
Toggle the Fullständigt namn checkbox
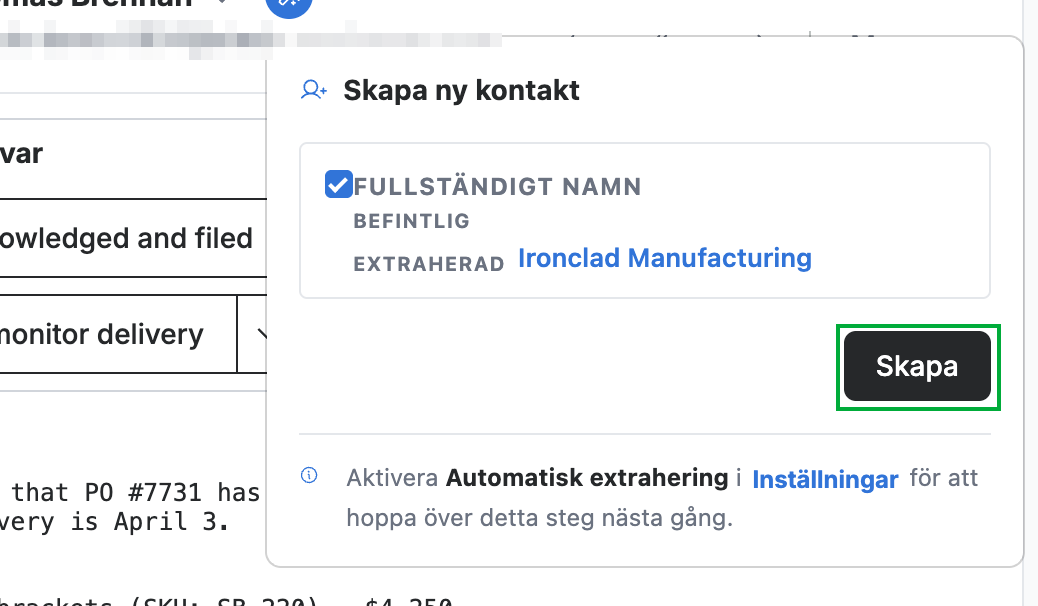[338, 184]
